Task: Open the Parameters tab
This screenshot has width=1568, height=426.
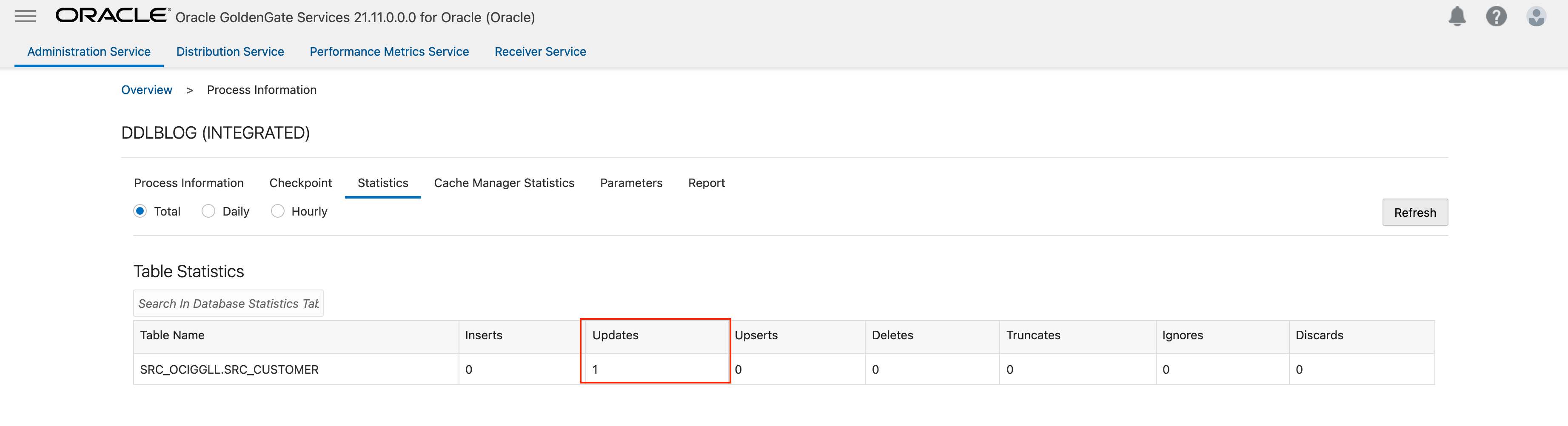Action: coord(631,183)
